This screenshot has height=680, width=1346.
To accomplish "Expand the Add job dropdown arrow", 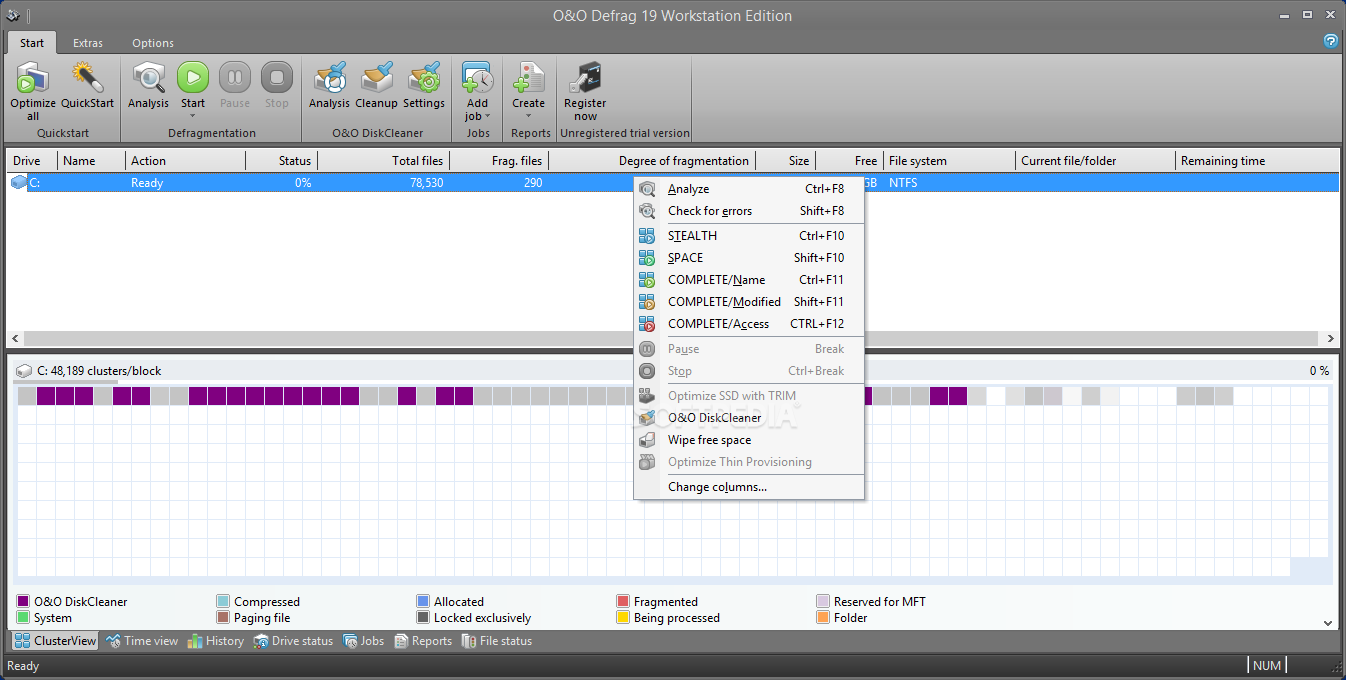I will click(x=488, y=116).
